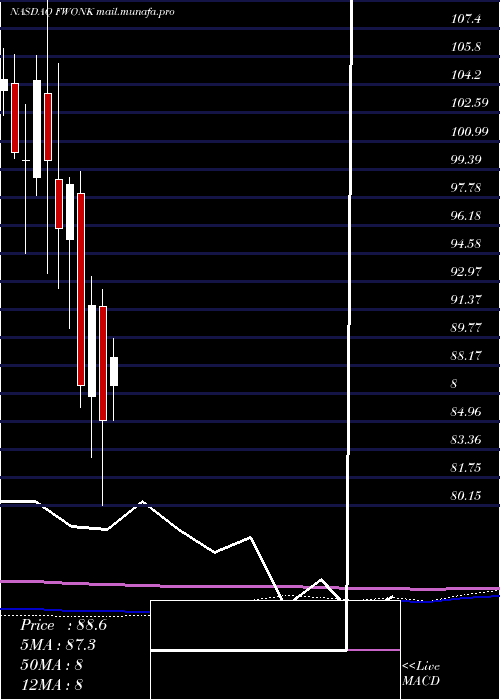
Task: Click the 100.99 price axis label
Action: click(x=469, y=131)
